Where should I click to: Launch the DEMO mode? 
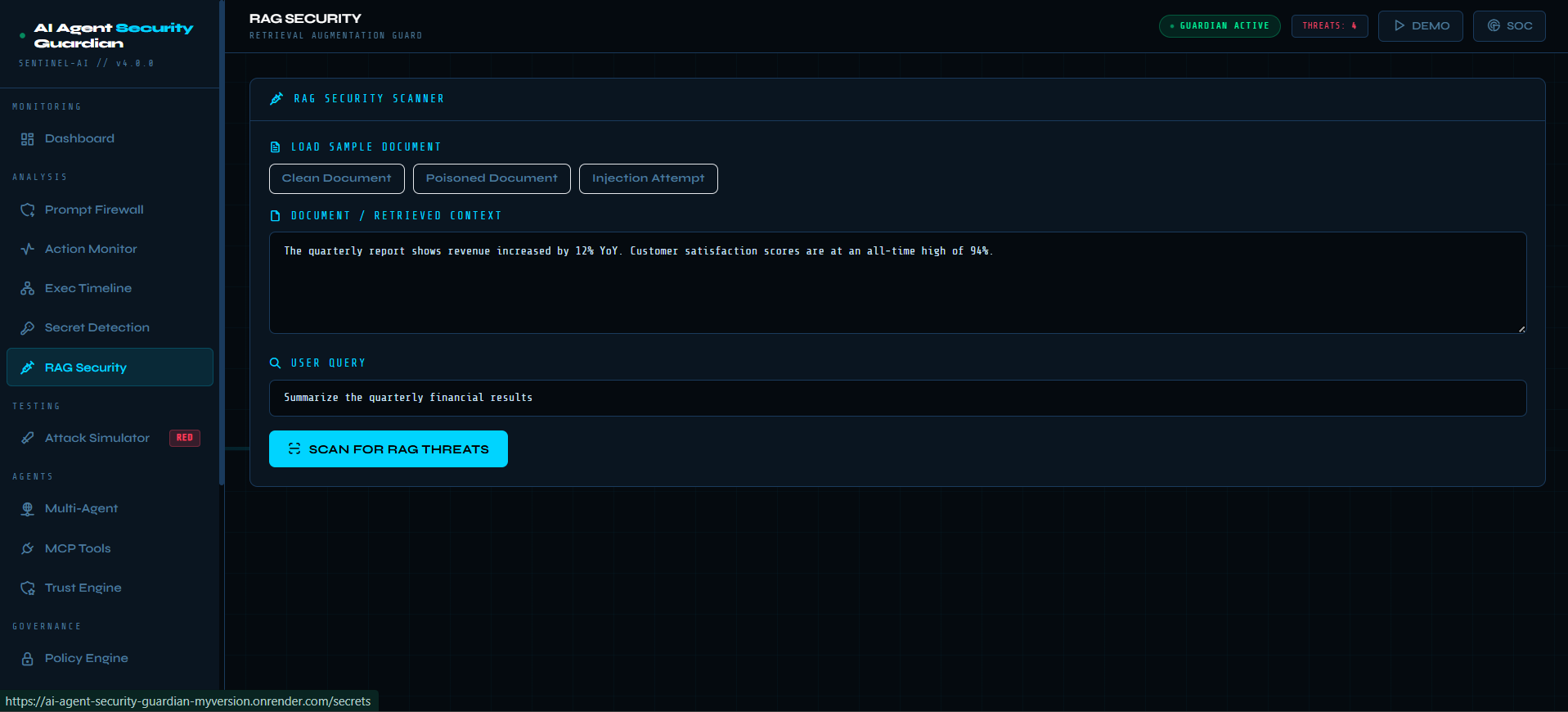pyautogui.click(x=1421, y=25)
